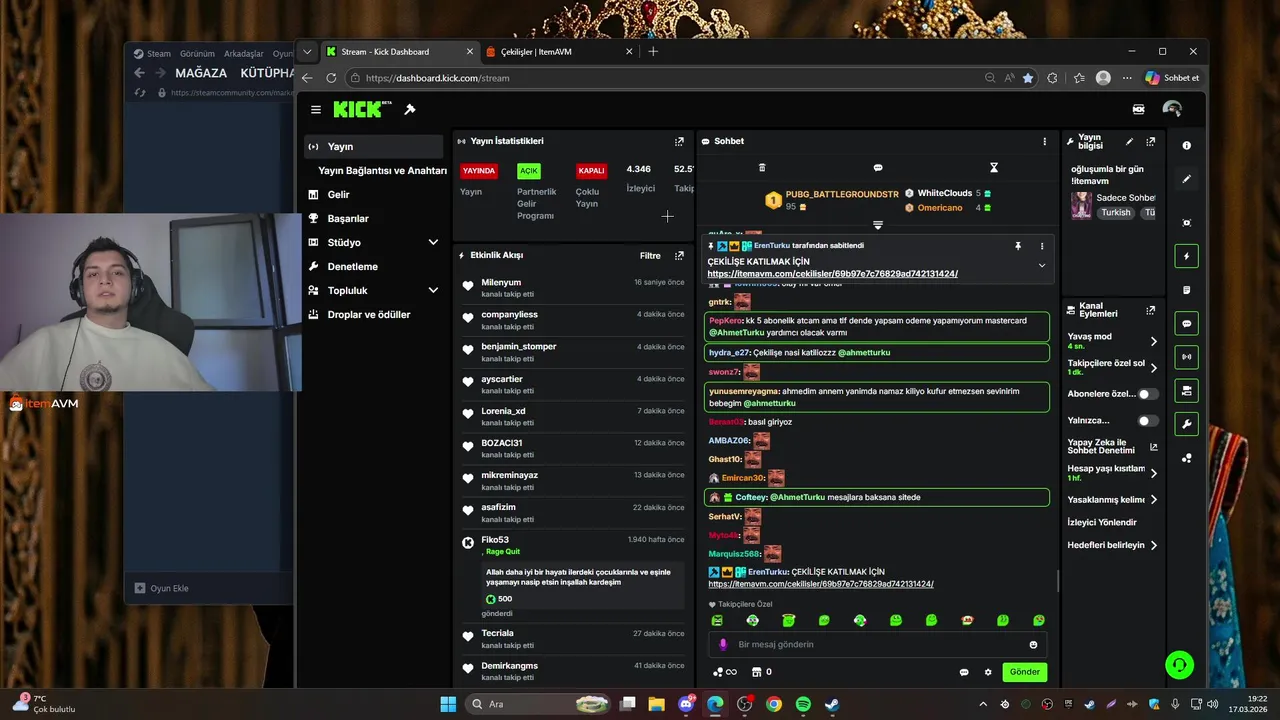Open pop-out icon in Yayın İstatistikleri panel
Viewport: 1280px width, 720px height.
coord(679,141)
